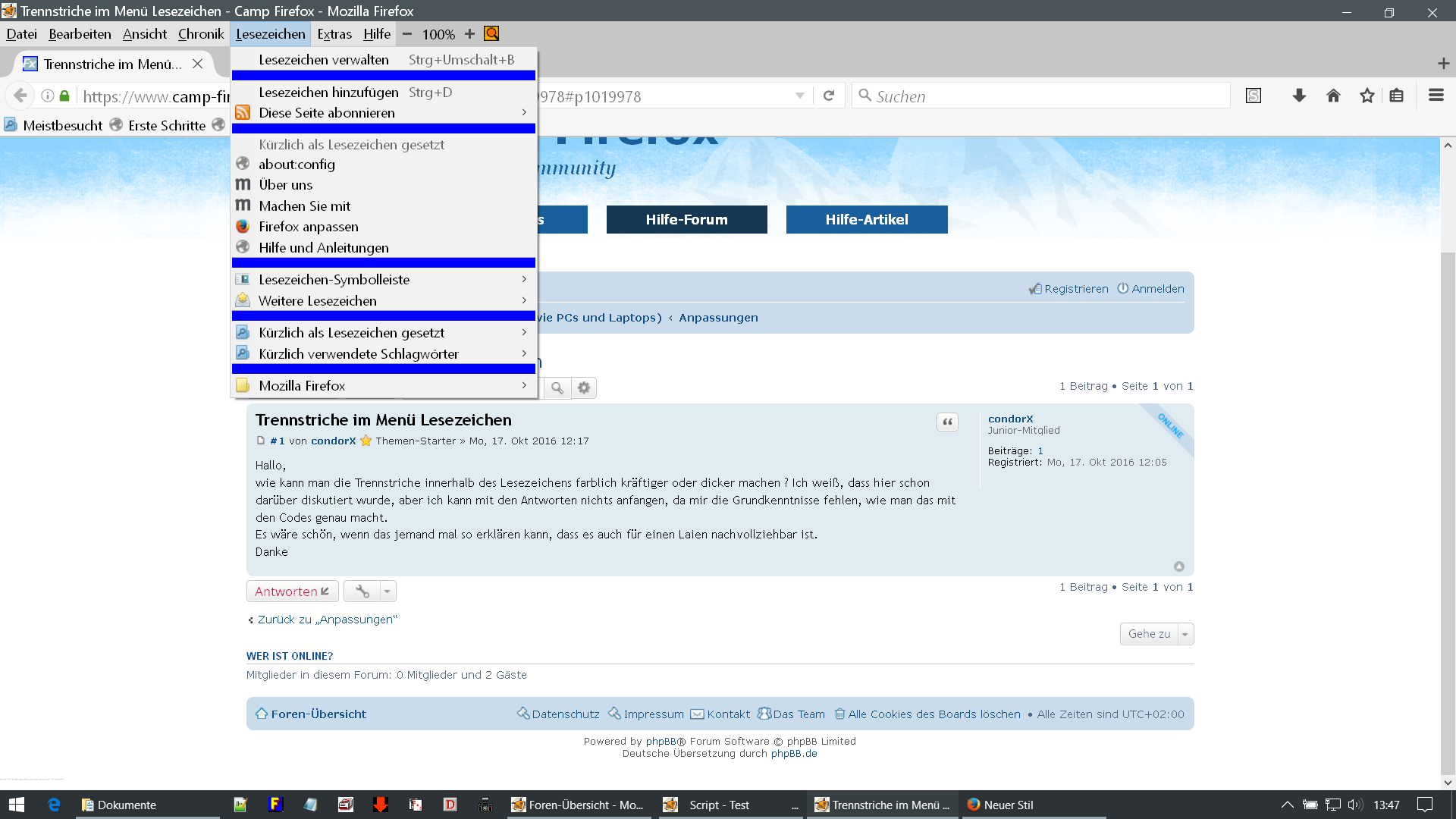Open the Edge browser taskbar icon
1456x819 pixels.
click(54, 805)
